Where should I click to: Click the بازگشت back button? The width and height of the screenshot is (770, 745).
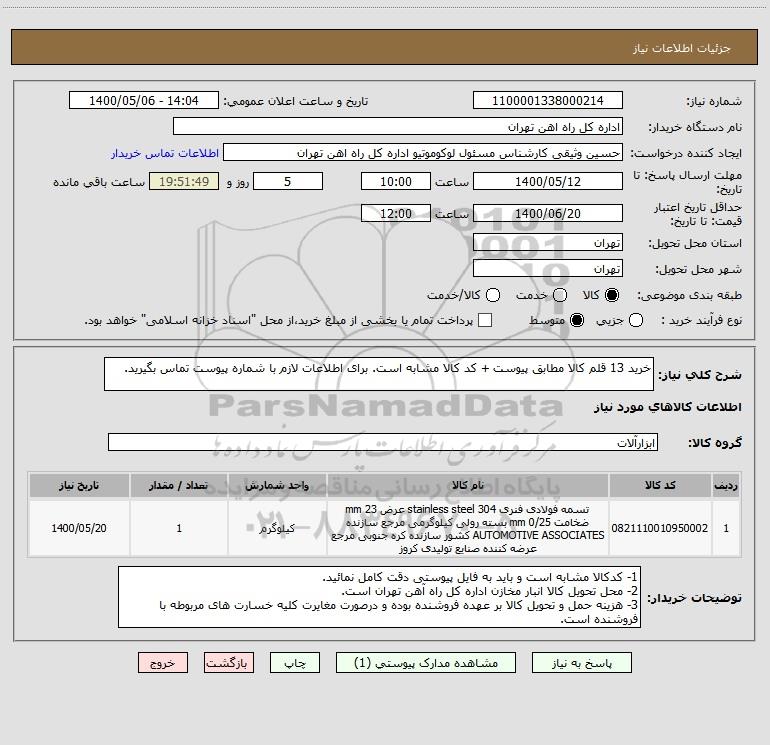click(229, 663)
